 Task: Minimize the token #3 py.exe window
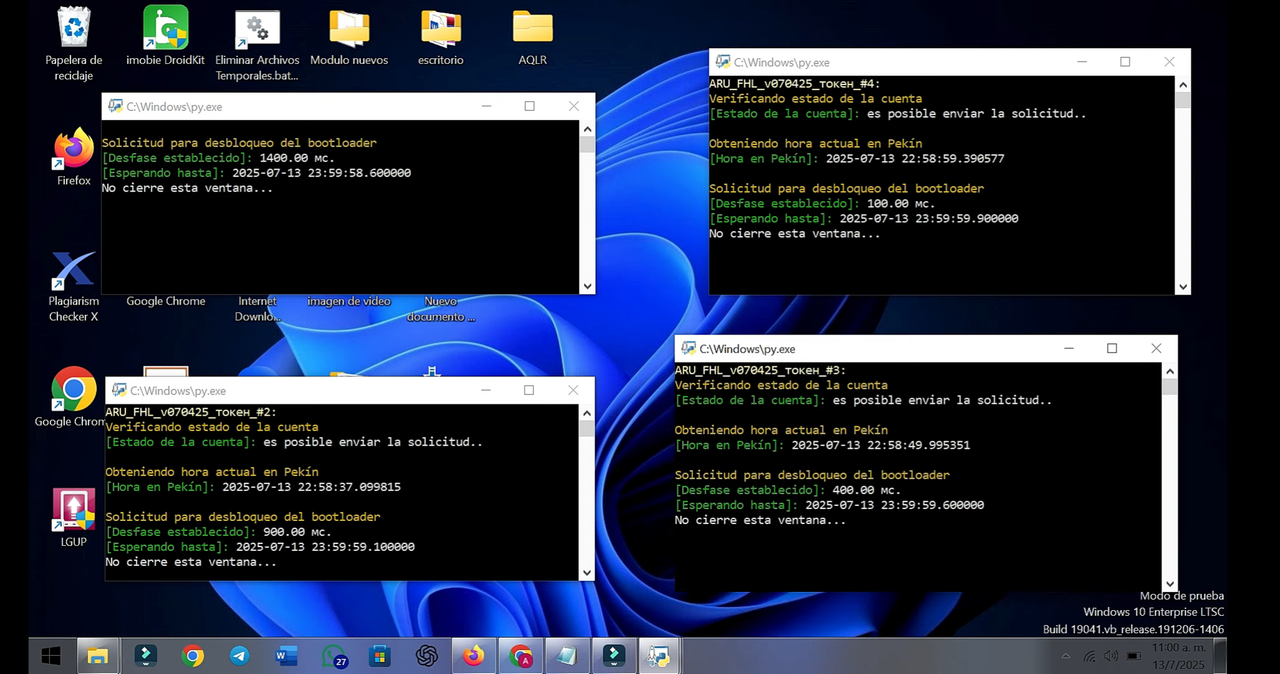point(1069,348)
